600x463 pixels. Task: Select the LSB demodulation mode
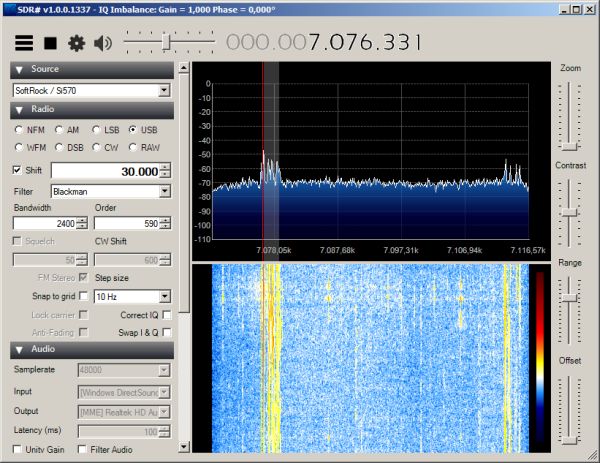(97, 130)
